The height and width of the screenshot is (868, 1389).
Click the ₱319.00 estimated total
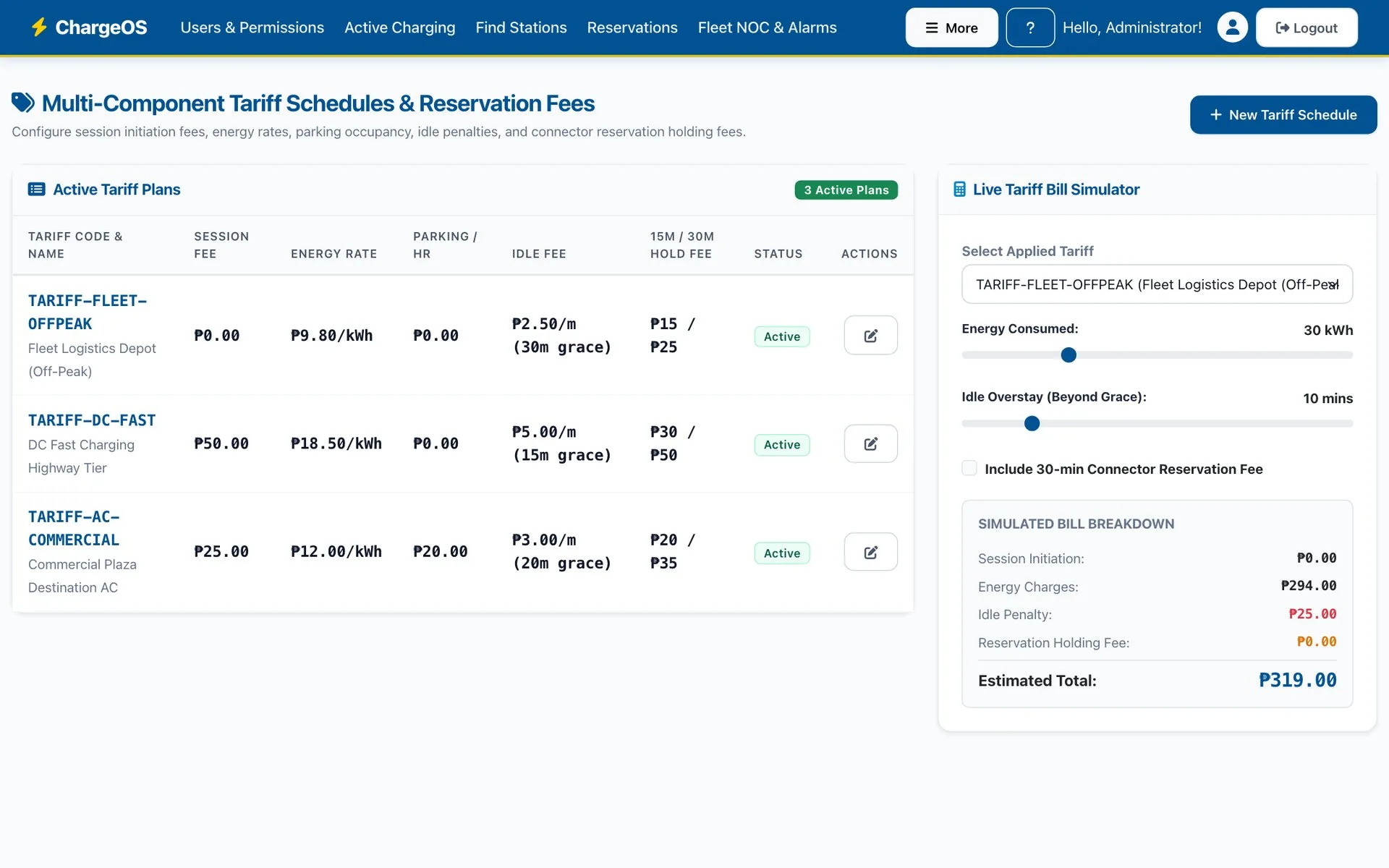click(1298, 680)
